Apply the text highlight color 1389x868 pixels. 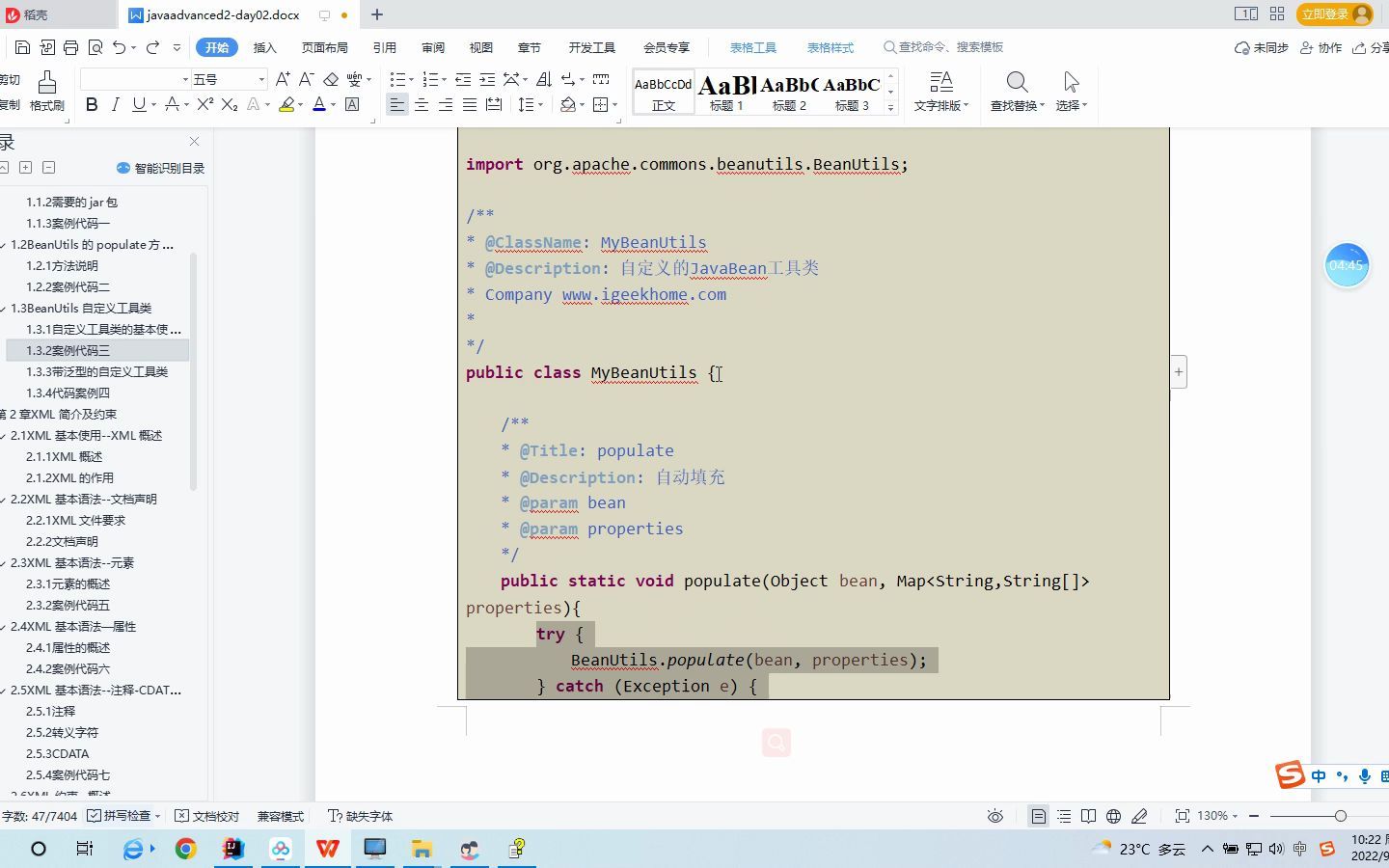(286, 104)
